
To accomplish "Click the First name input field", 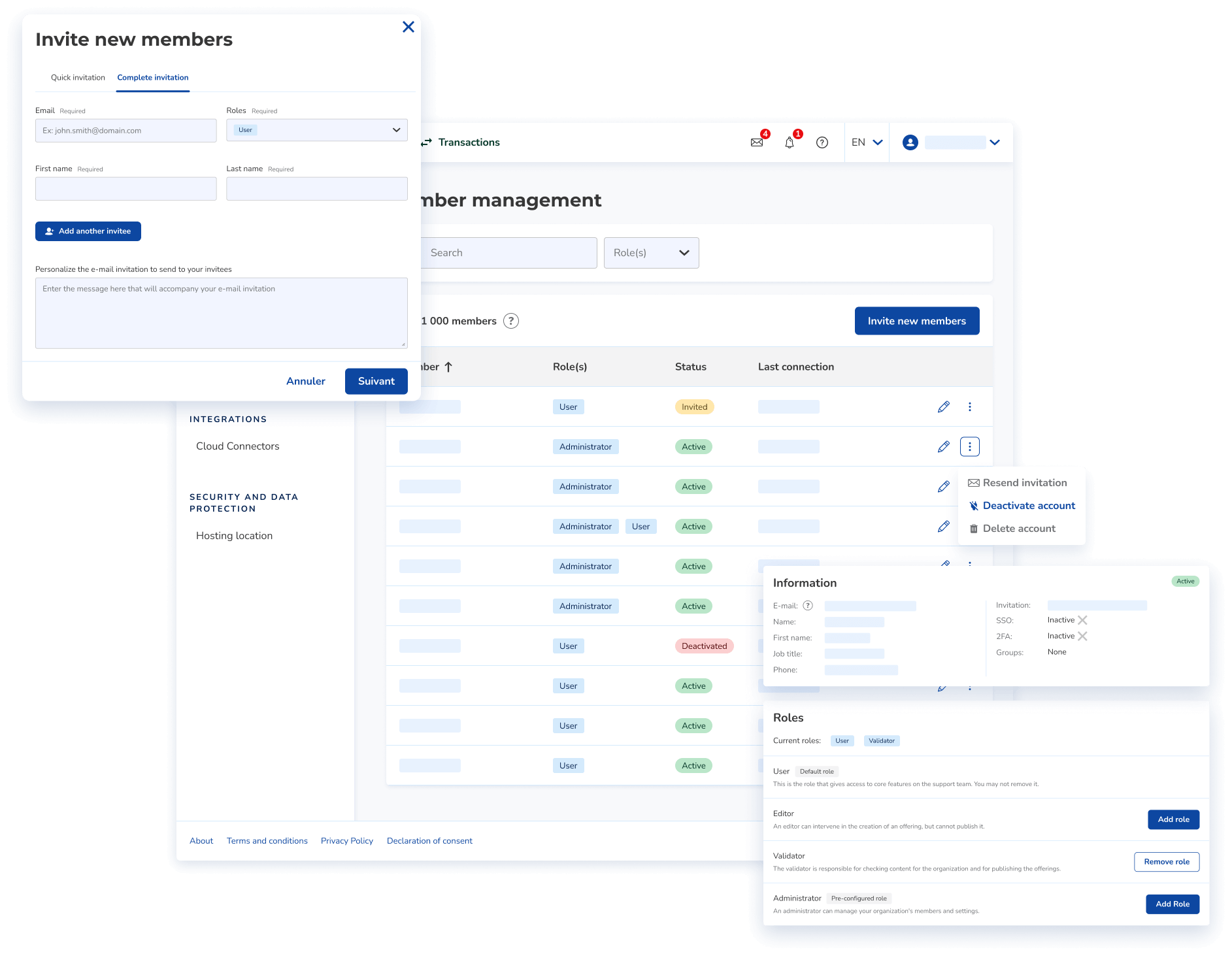I will pos(126,189).
